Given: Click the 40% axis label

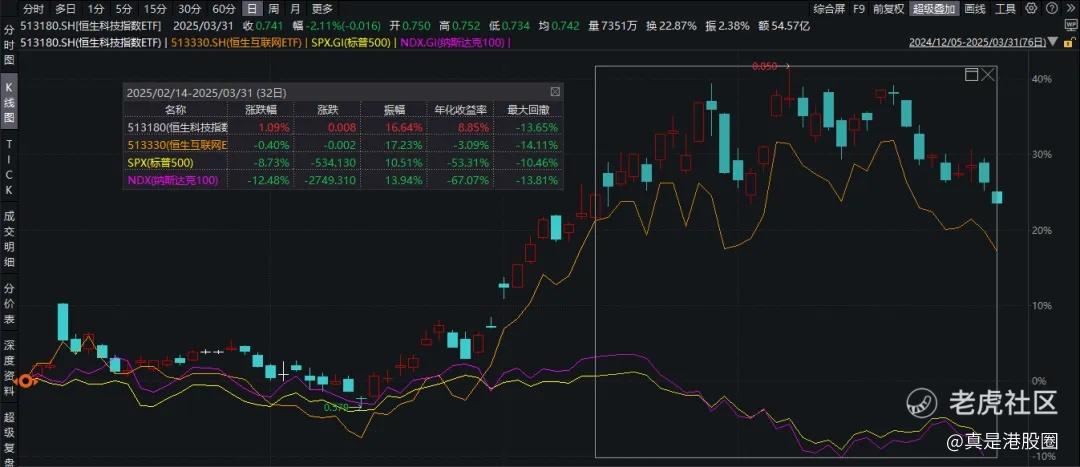Looking at the screenshot, I should (1043, 79).
